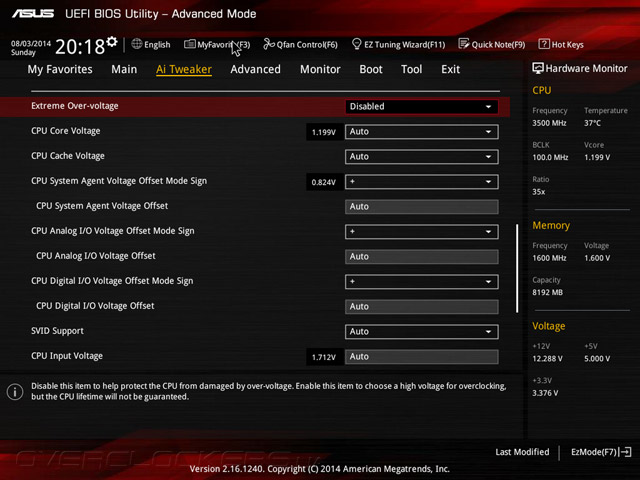Click the 08/03/2014 date text
Screen dimensions: 640x480
point(31,43)
